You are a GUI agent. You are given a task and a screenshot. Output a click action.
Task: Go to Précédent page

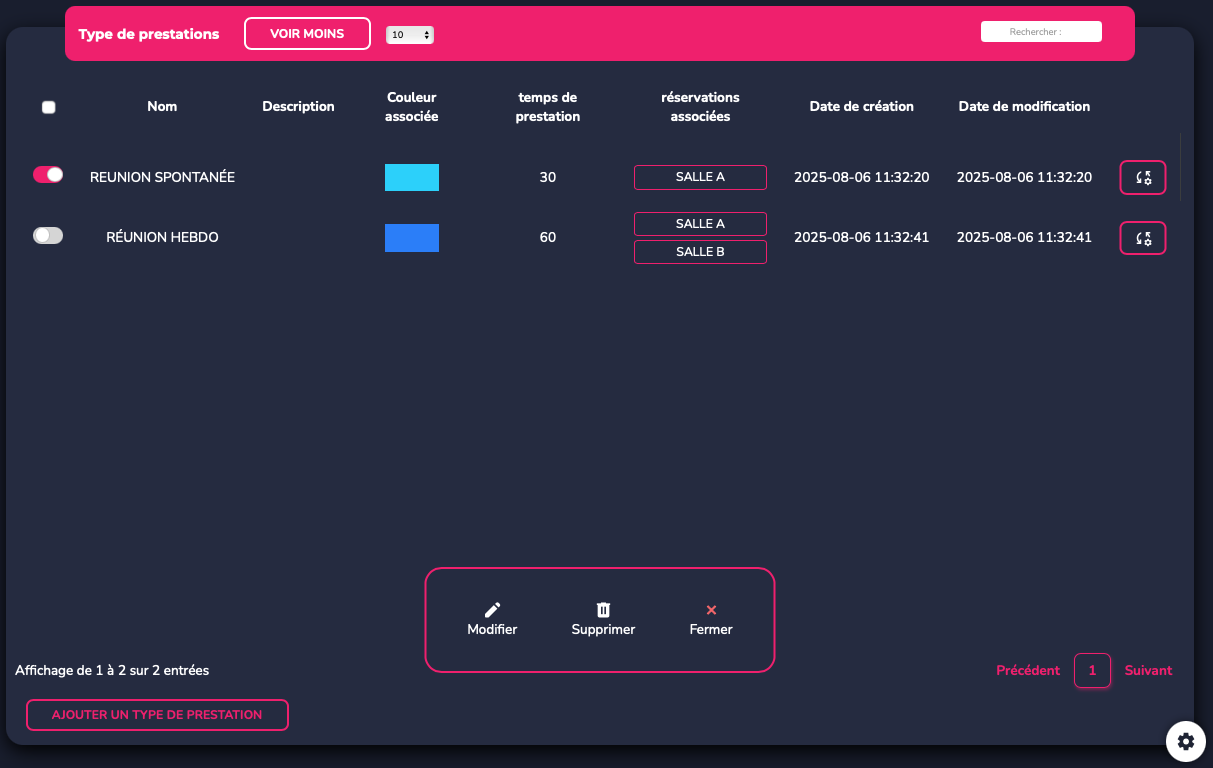click(x=1028, y=671)
